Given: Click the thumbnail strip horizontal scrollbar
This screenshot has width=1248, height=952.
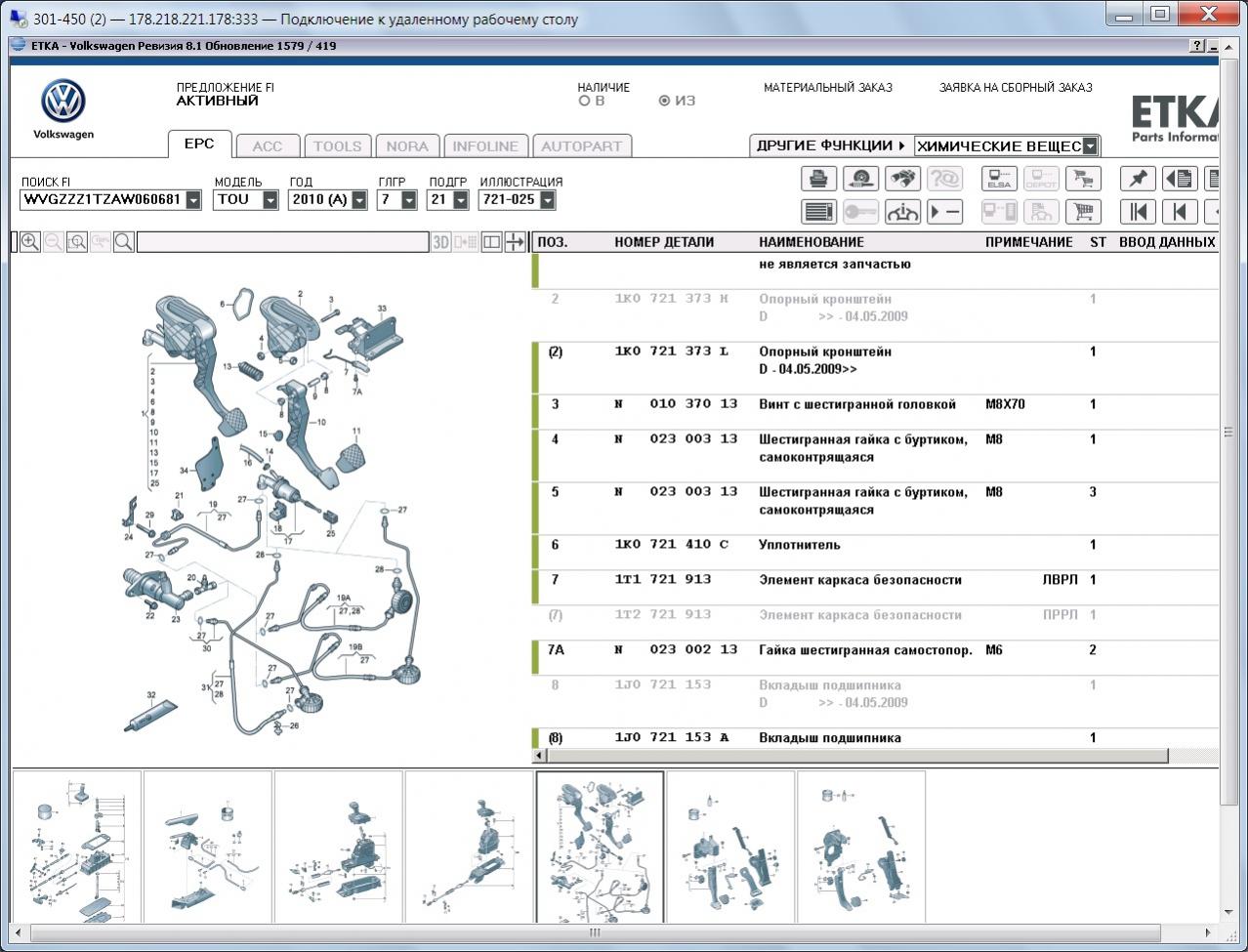Looking at the screenshot, I should (x=596, y=932).
